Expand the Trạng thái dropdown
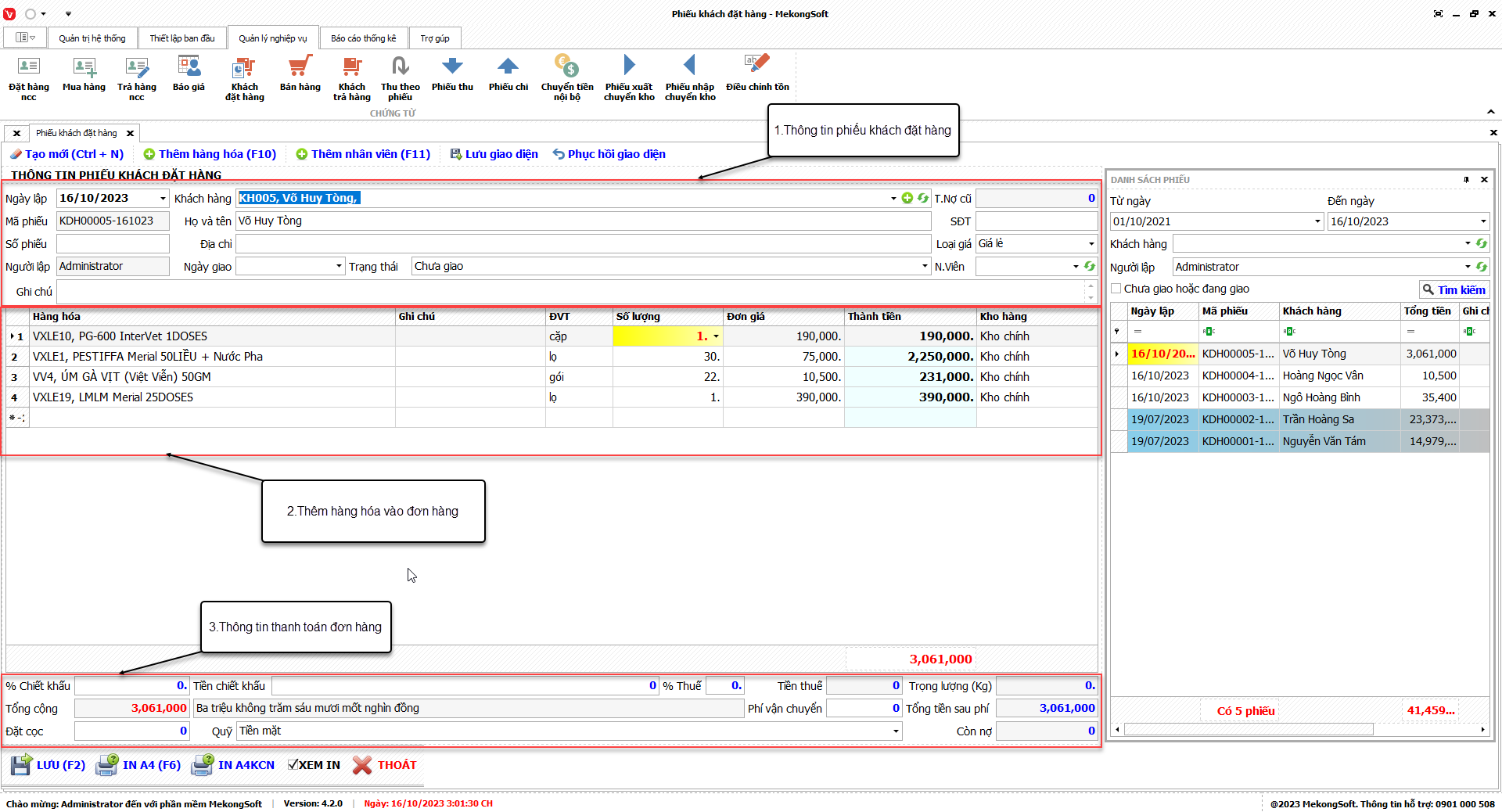 pos(925,267)
